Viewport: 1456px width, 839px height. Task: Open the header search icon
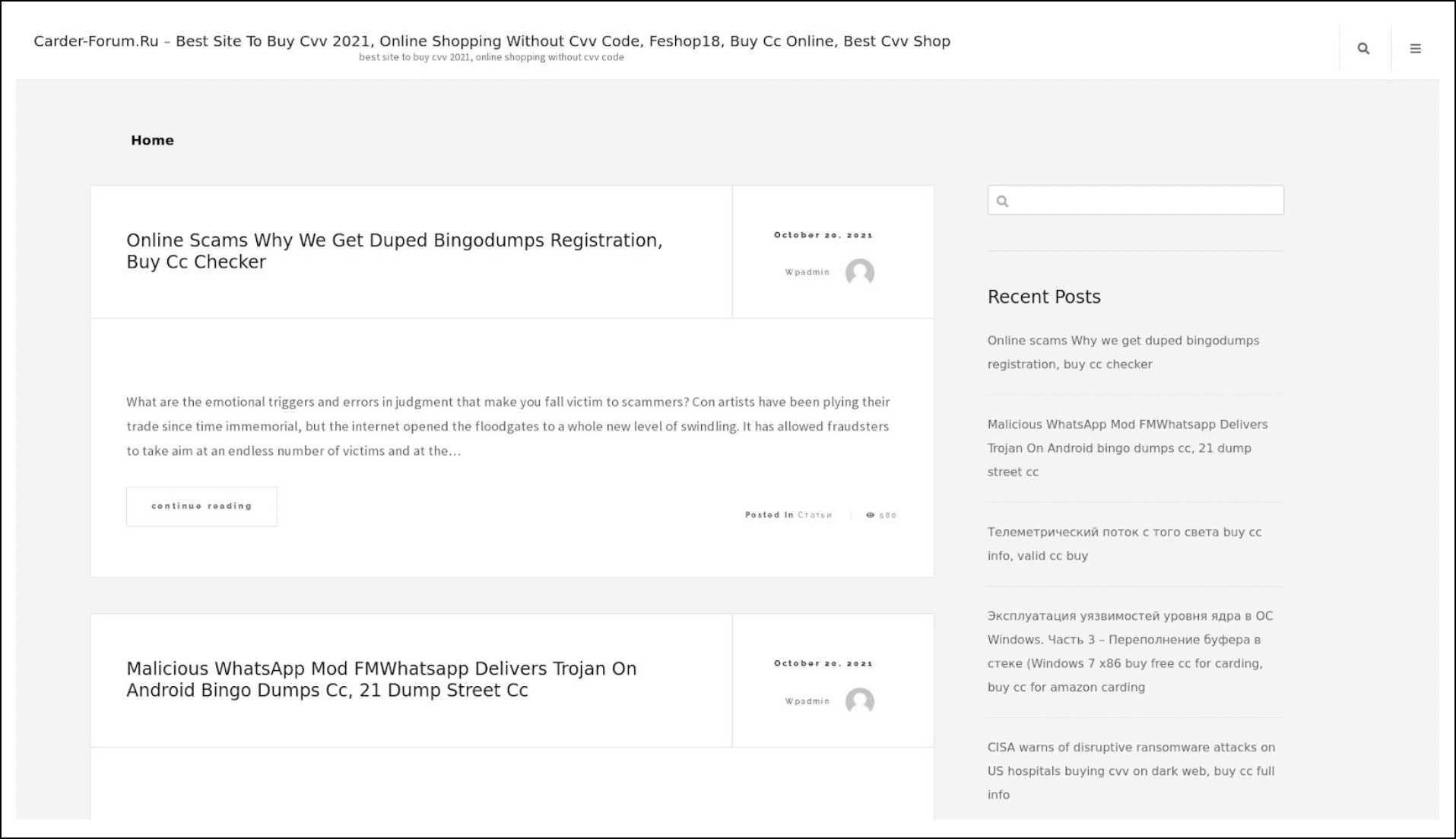coord(1363,49)
